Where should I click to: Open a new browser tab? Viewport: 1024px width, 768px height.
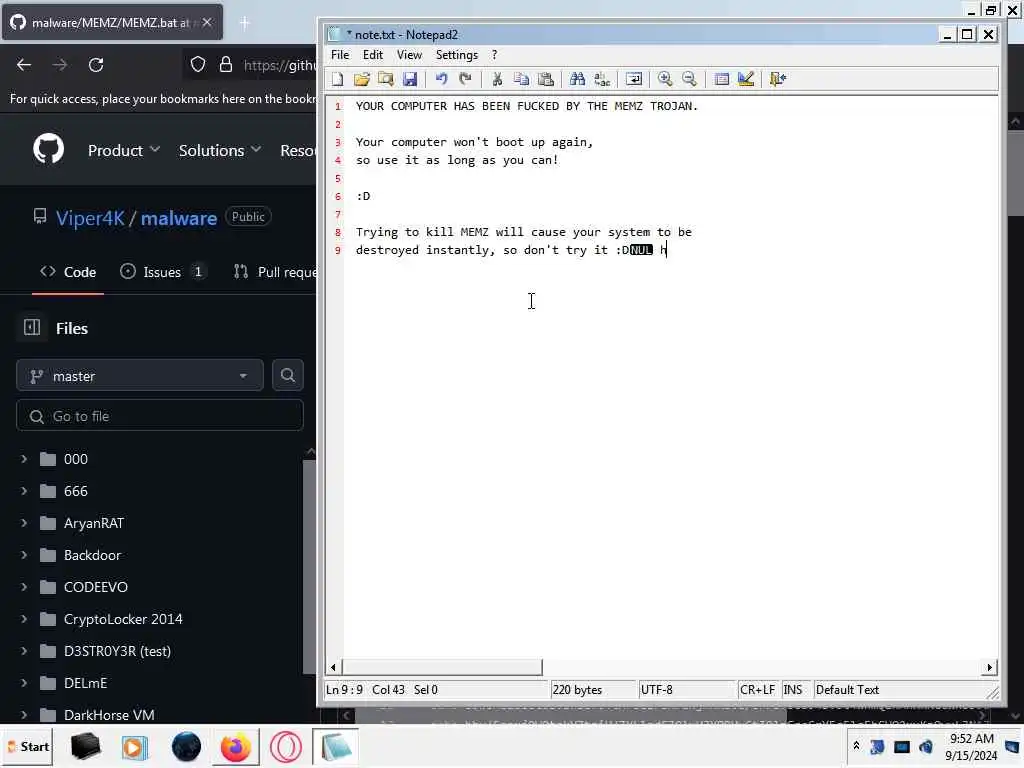(245, 23)
